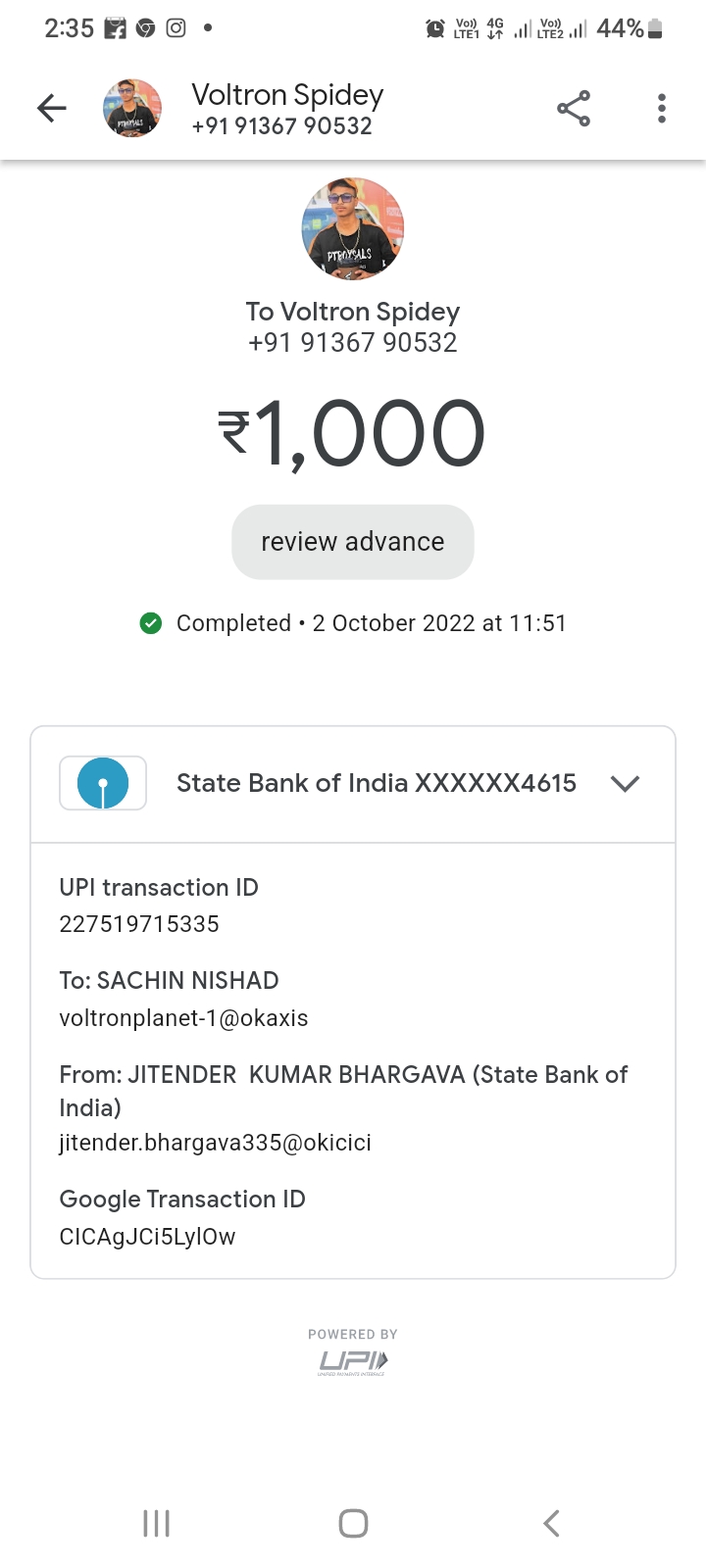Image resolution: width=706 pixels, height=1568 pixels.
Task: Open the share icon
Action: 574,108
